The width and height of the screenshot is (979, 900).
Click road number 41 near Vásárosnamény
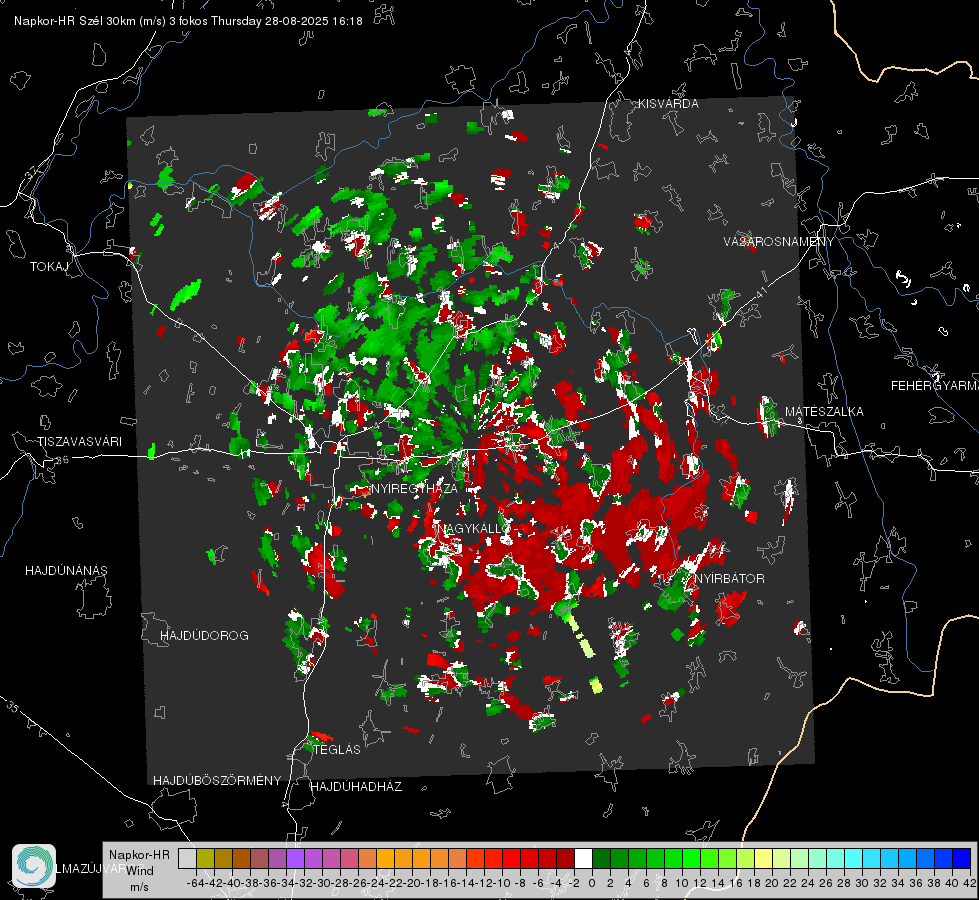click(x=760, y=292)
